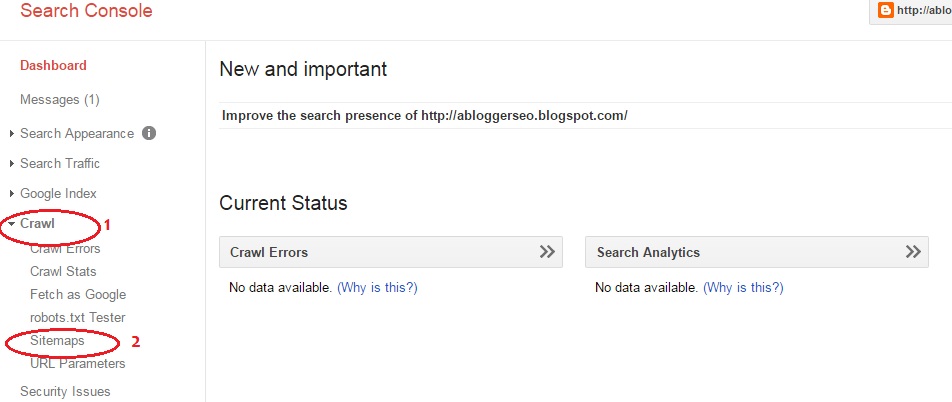This screenshot has width=952, height=402.
Task: Click the Blogger icon in site selector
Action: (884, 10)
